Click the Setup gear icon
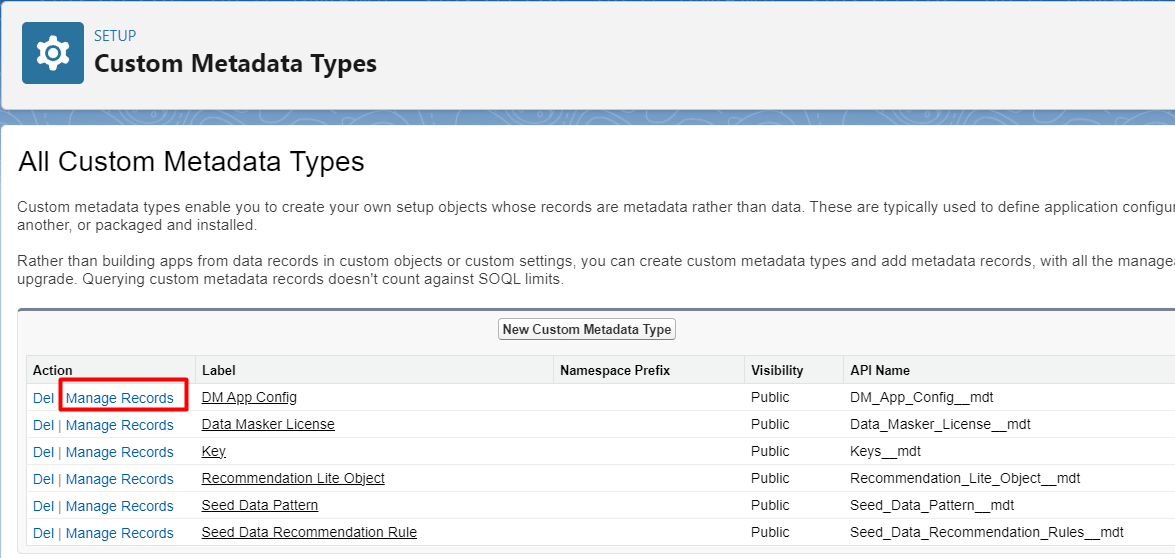Image resolution: width=1175 pixels, height=558 pixels. 53,53
